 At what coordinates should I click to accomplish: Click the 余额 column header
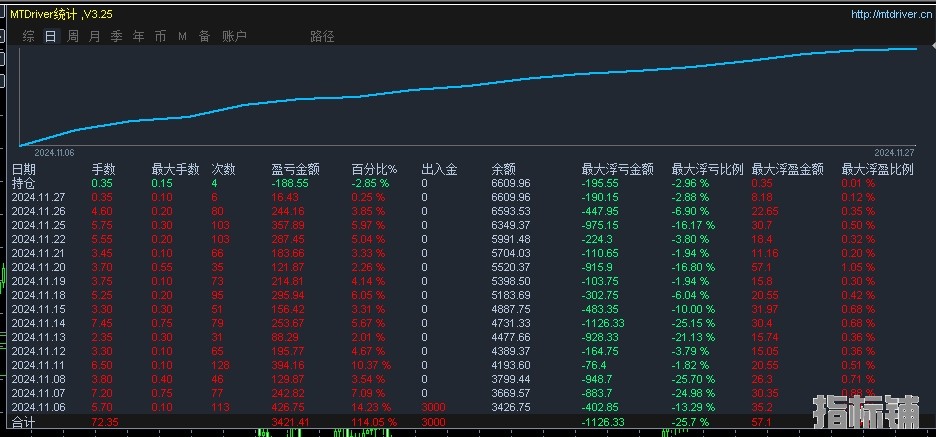click(x=503, y=170)
